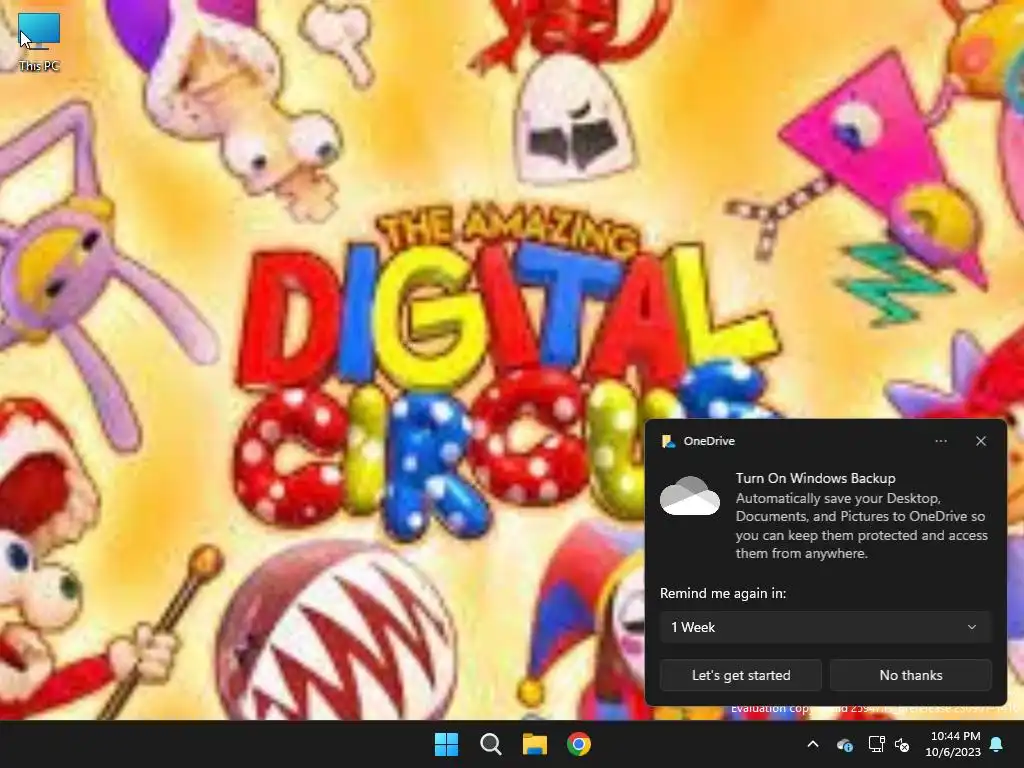This screenshot has height=768, width=1024.
Task: Click OneDrive app name in notification header
Action: (x=709, y=441)
